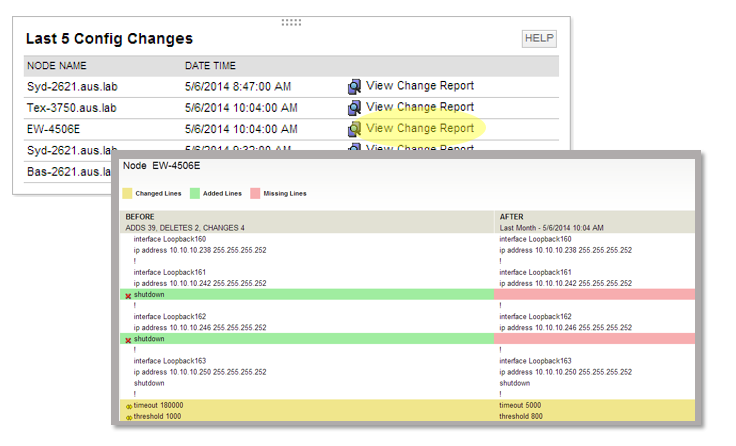
Task: Select node name Syd-2621.aus.lab in first row
Action: pyautogui.click(x=72, y=86)
